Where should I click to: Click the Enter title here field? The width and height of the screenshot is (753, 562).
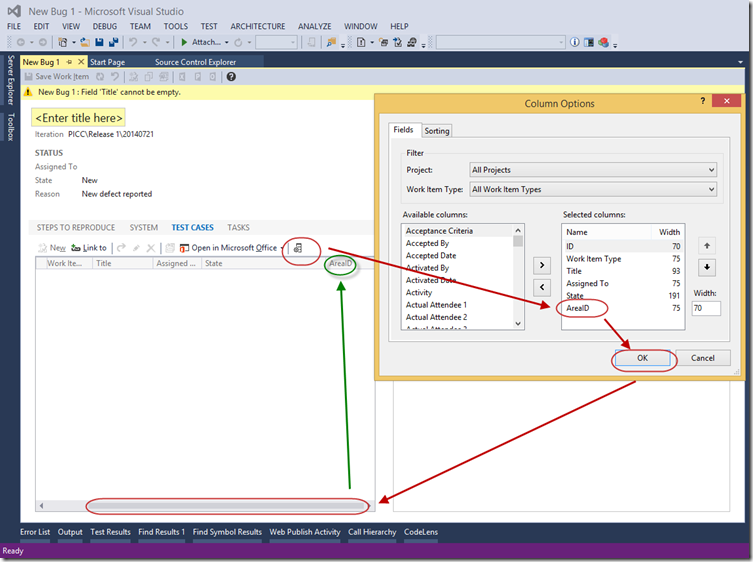point(79,118)
